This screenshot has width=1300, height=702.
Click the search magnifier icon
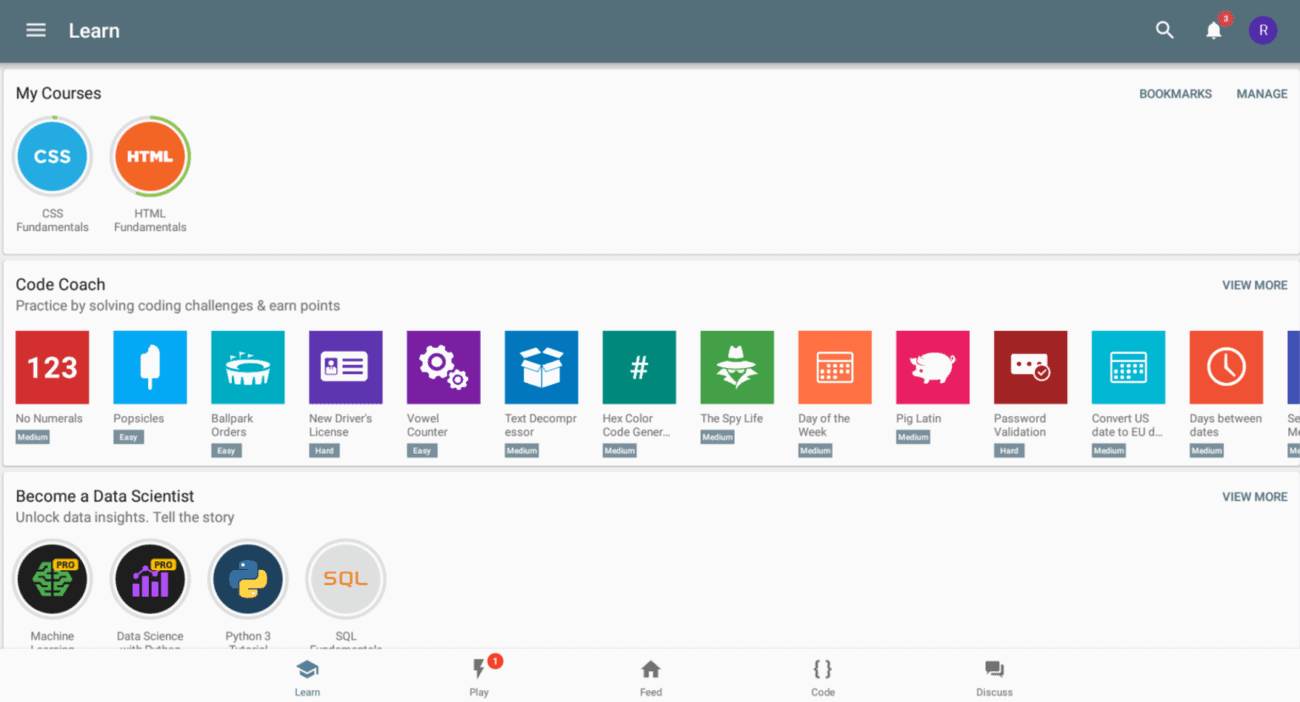pyautogui.click(x=1164, y=30)
